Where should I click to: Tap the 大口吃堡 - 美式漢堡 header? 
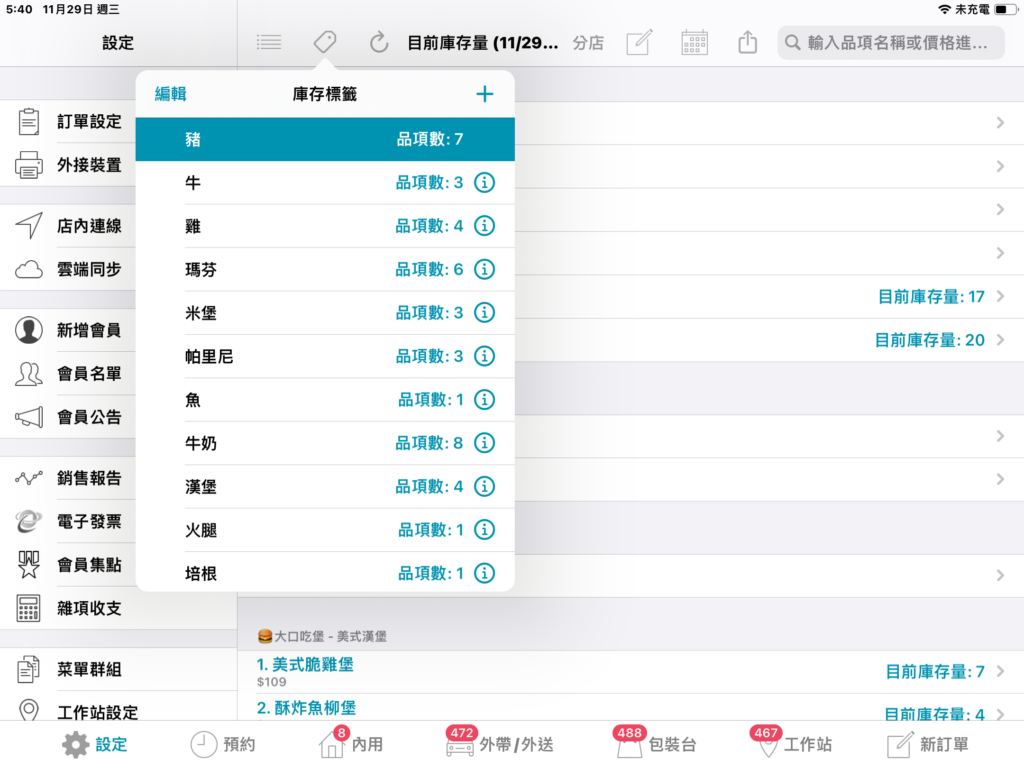click(x=322, y=636)
